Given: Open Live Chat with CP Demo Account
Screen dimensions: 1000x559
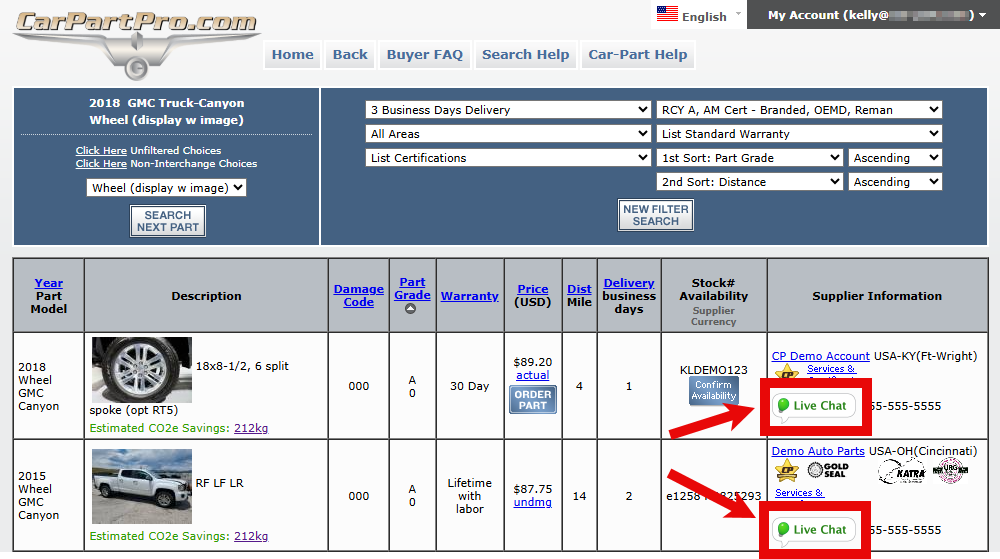Looking at the screenshot, I should (x=813, y=406).
